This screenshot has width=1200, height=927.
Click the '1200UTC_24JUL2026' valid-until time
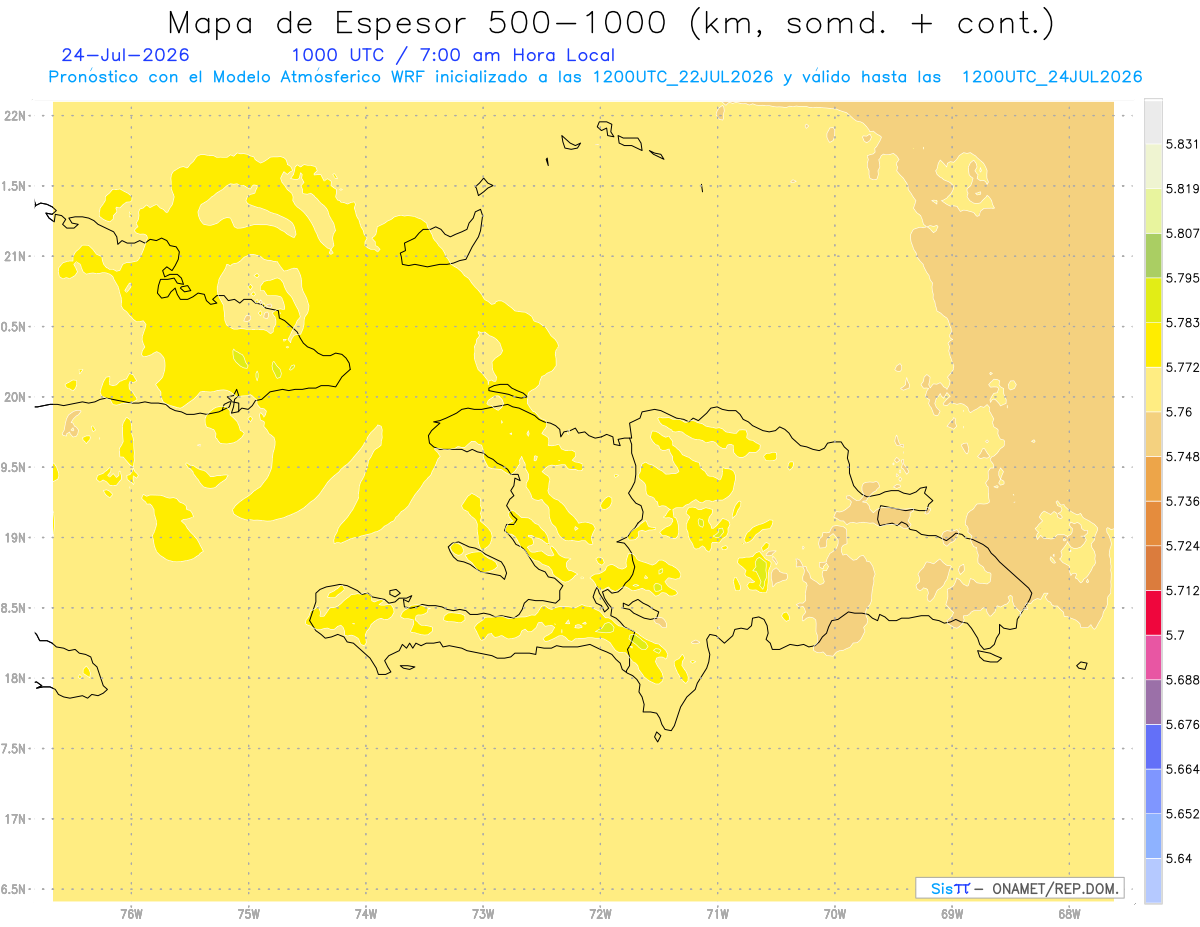tap(1052, 77)
